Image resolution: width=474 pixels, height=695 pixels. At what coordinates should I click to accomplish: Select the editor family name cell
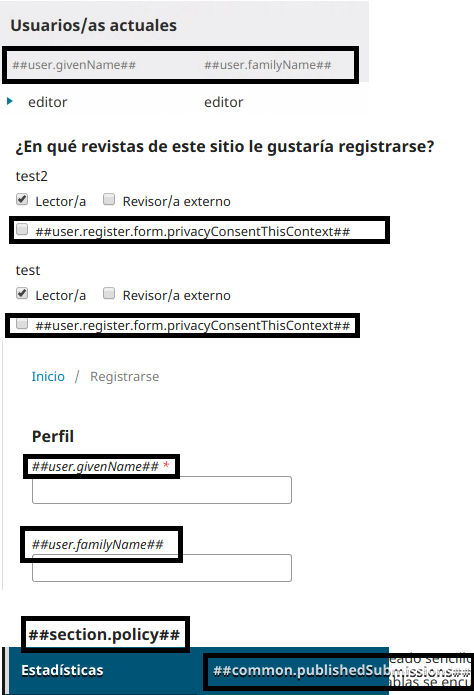pyautogui.click(x=223, y=102)
